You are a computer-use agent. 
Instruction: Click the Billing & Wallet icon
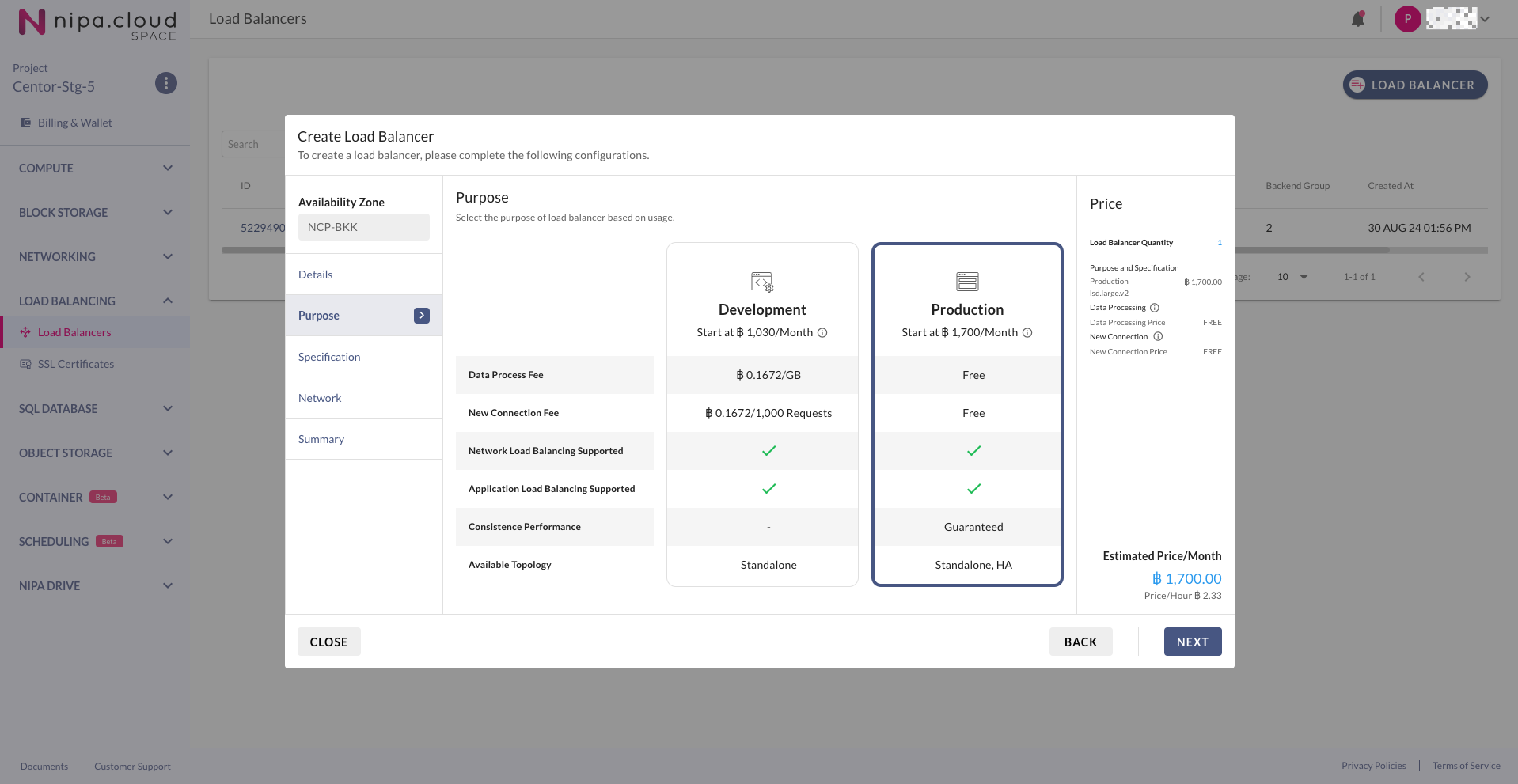point(25,123)
